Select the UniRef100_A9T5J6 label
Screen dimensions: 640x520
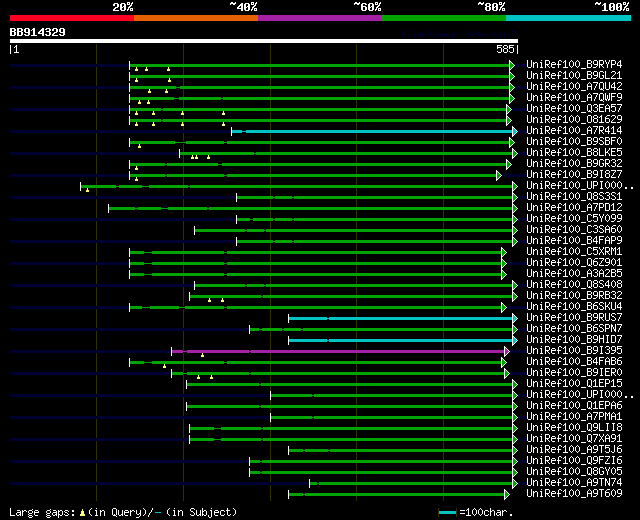[574, 450]
